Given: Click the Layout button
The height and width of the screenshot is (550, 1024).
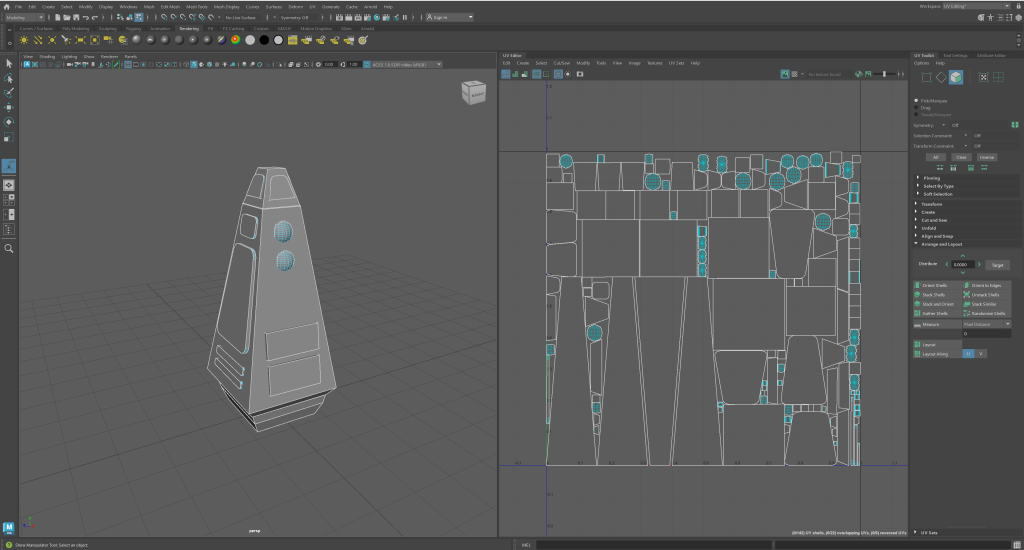Looking at the screenshot, I should 937,344.
